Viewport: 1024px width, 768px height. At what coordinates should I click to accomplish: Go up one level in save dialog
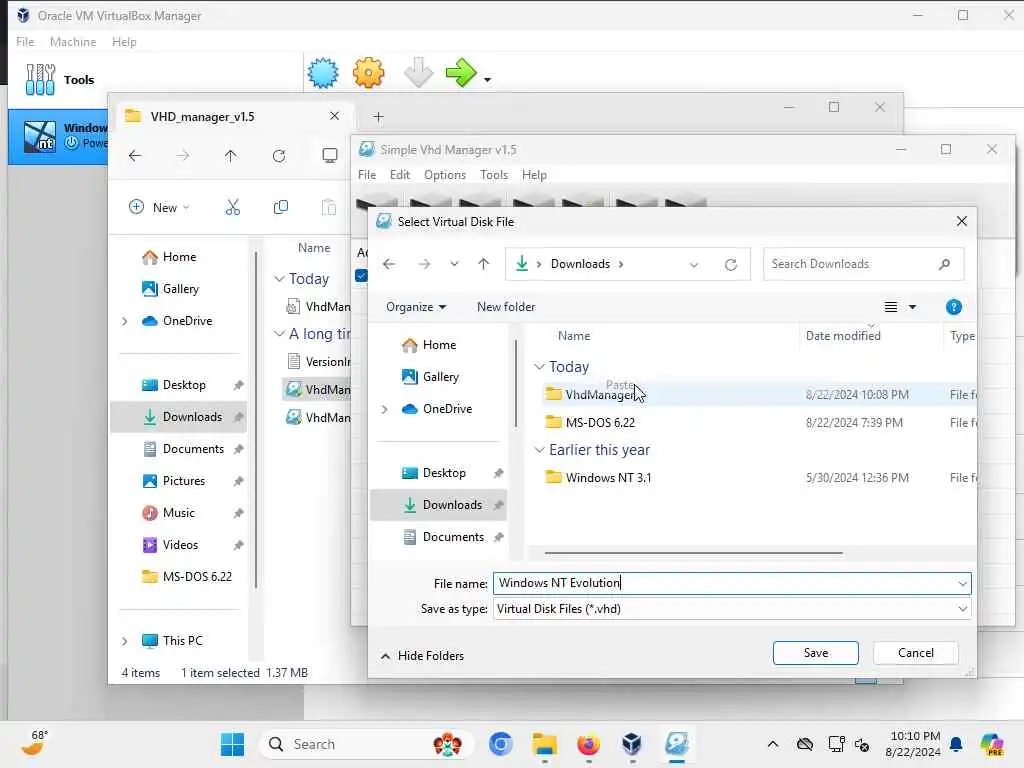(483, 264)
